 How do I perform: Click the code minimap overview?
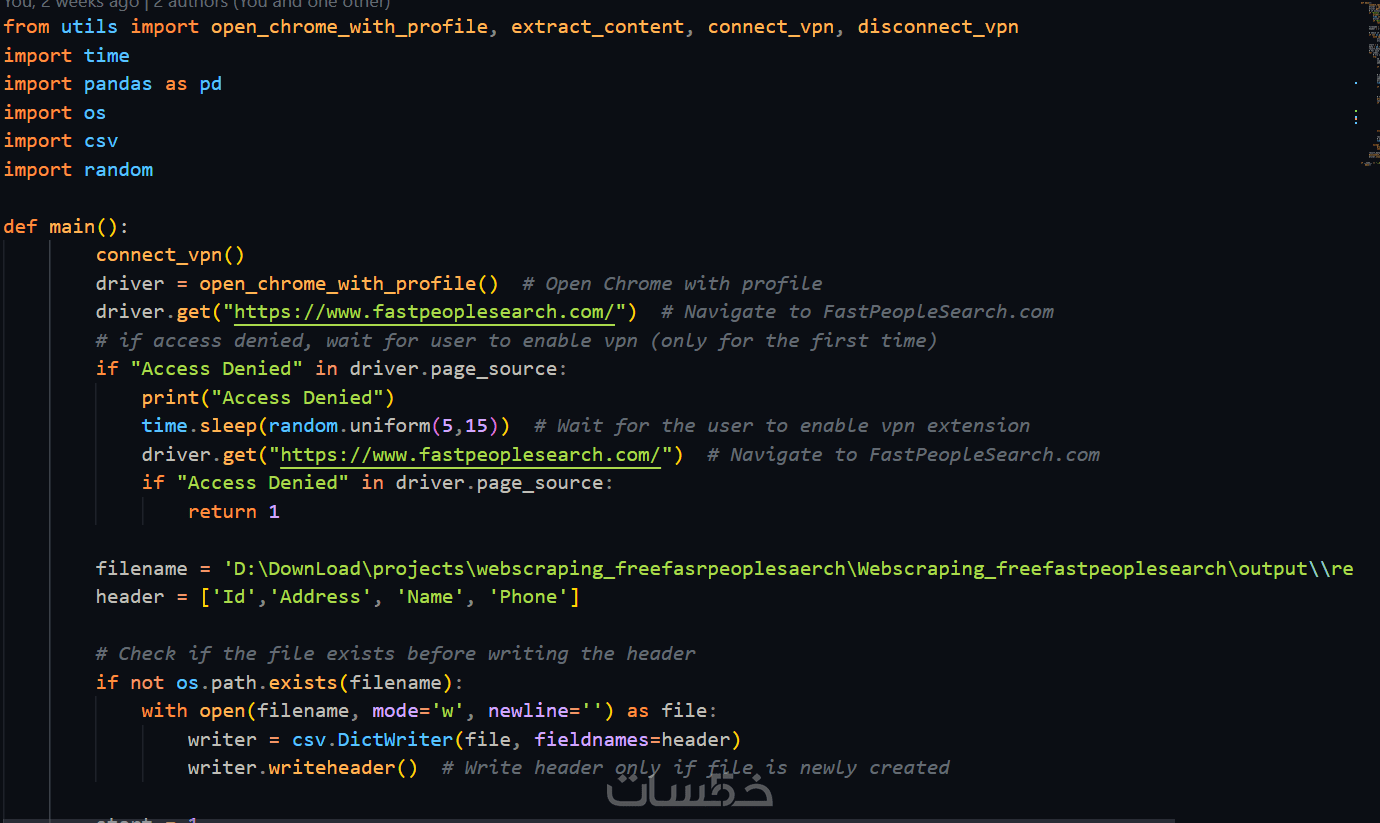pos(1368,83)
